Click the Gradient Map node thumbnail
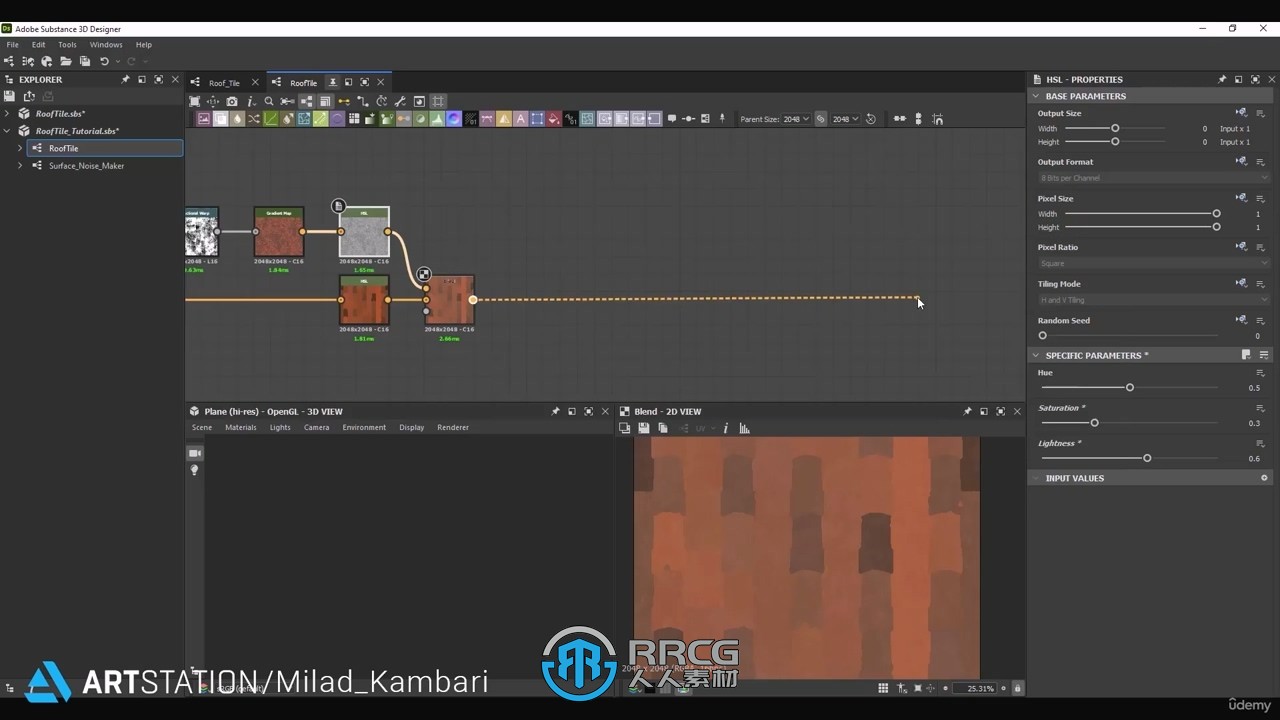Viewport: 1280px width, 720px height. (279, 232)
